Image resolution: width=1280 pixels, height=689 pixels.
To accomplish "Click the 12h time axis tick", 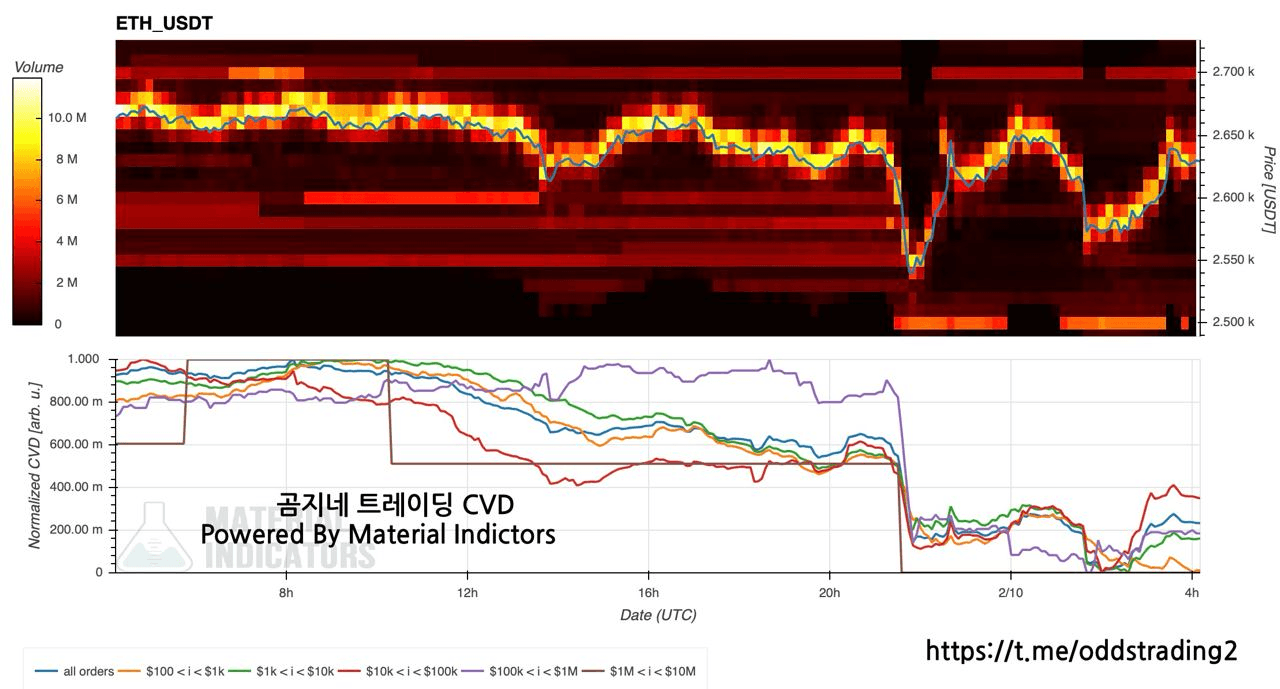I will [467, 592].
